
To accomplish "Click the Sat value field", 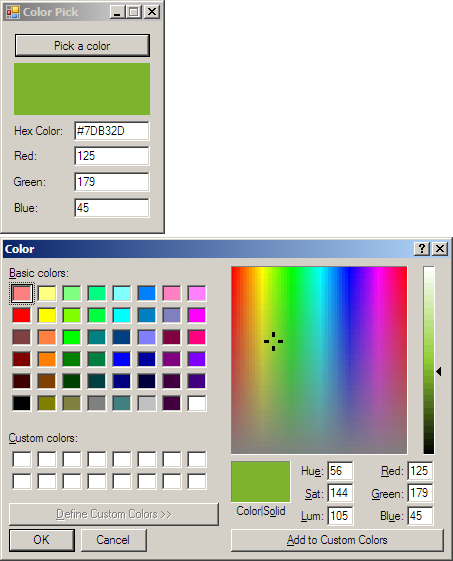I will pos(340,493).
